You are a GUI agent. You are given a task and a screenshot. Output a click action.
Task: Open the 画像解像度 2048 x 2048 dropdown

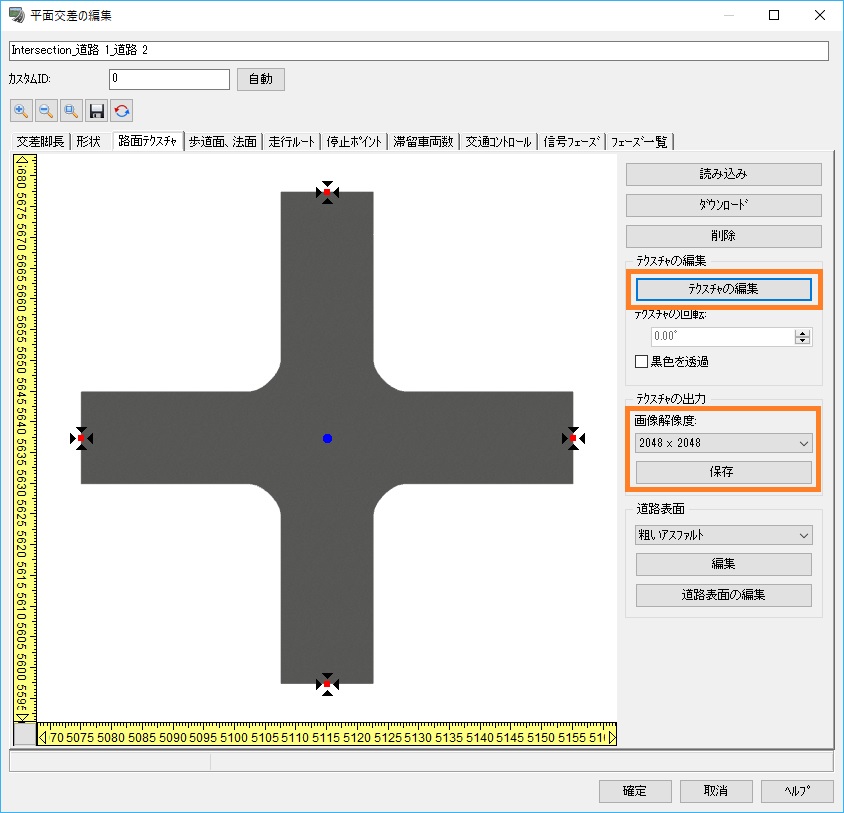(x=723, y=443)
